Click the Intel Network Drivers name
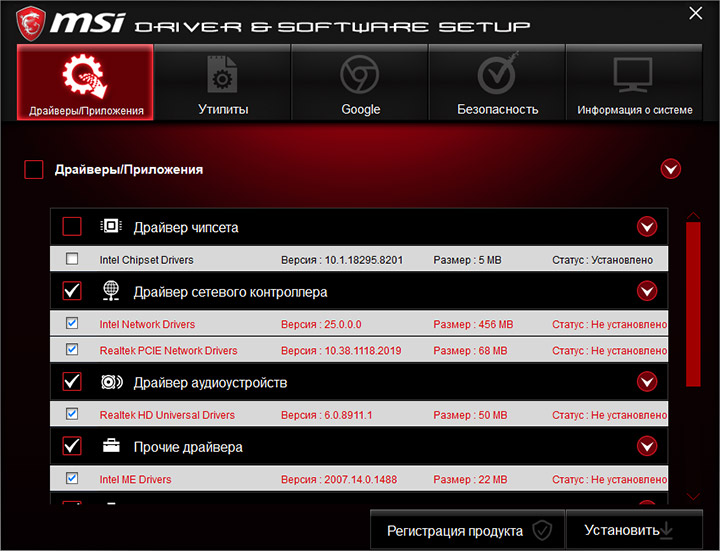This screenshot has width=720, height=551. [x=147, y=324]
